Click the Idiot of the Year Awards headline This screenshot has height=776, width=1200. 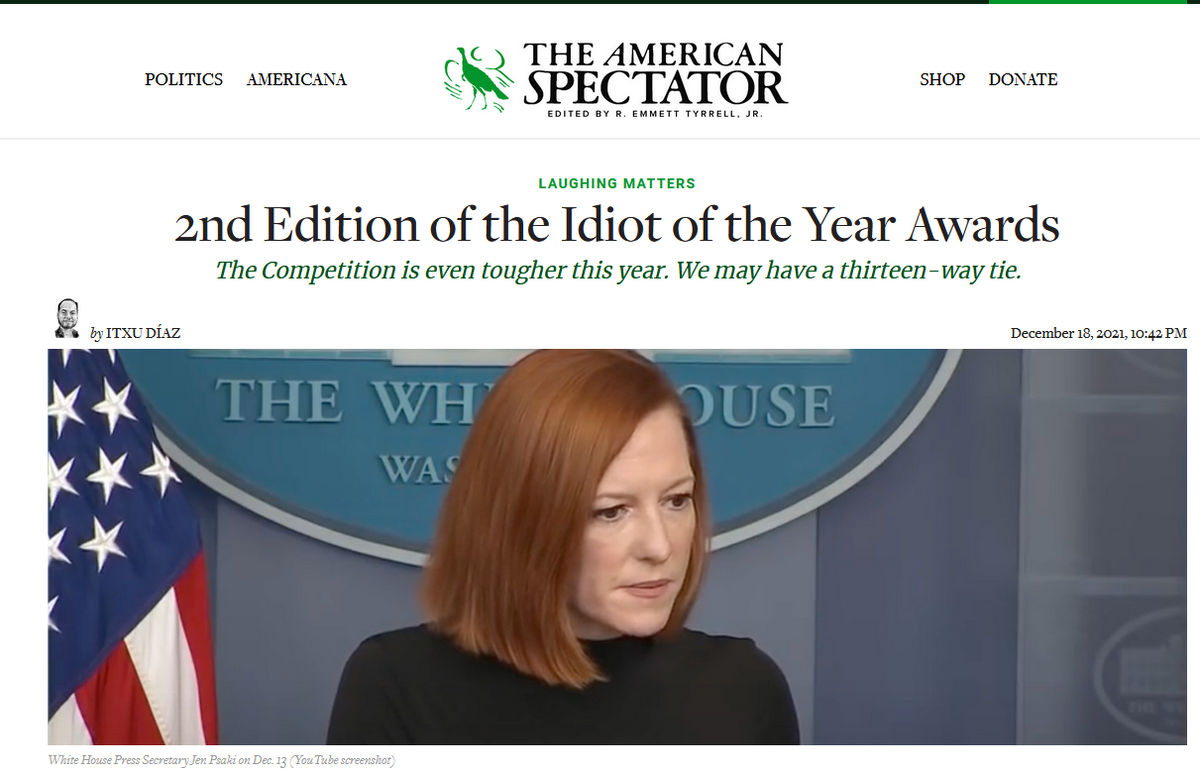pyautogui.click(x=617, y=226)
